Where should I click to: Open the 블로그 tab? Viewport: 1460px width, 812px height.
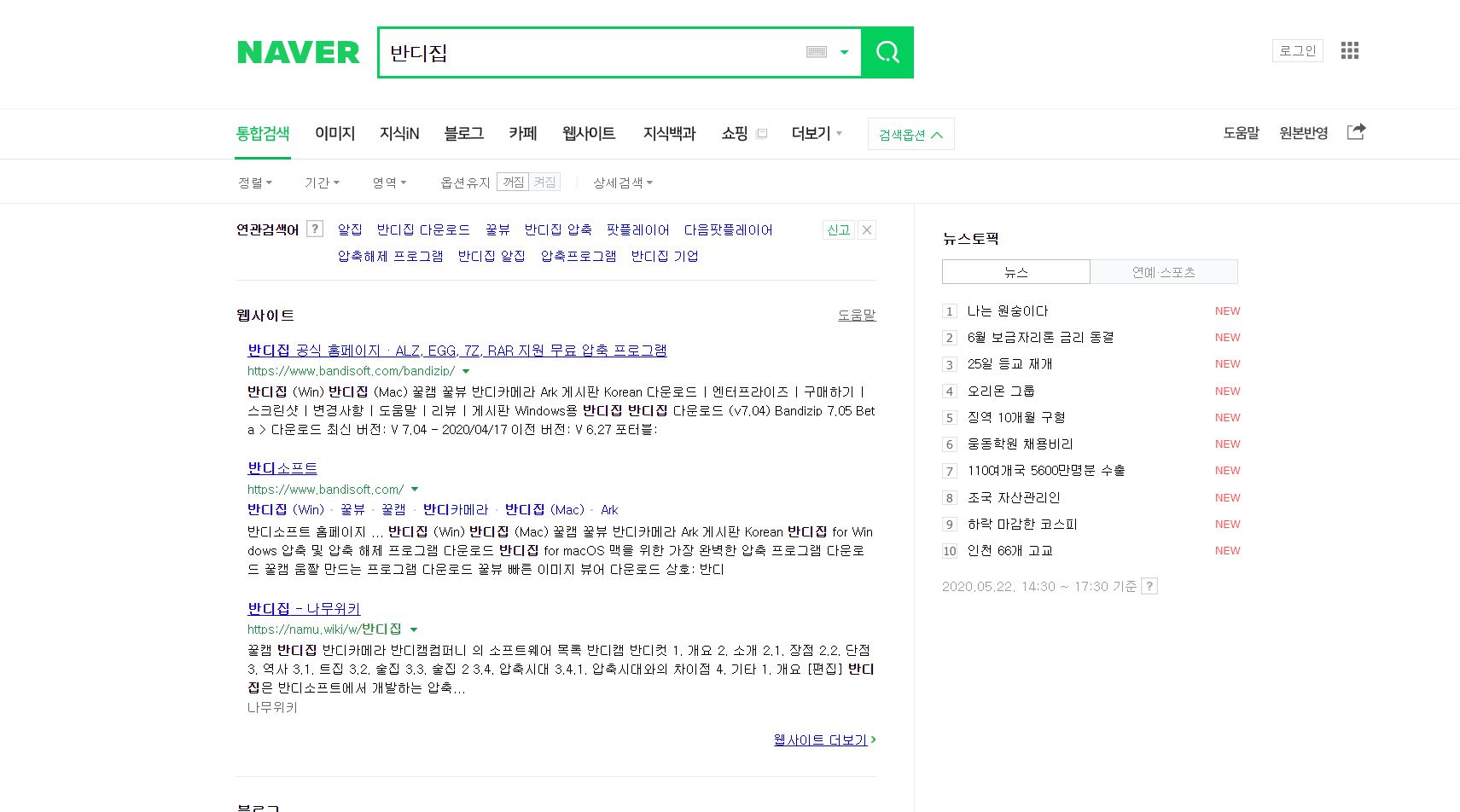pyautogui.click(x=463, y=133)
